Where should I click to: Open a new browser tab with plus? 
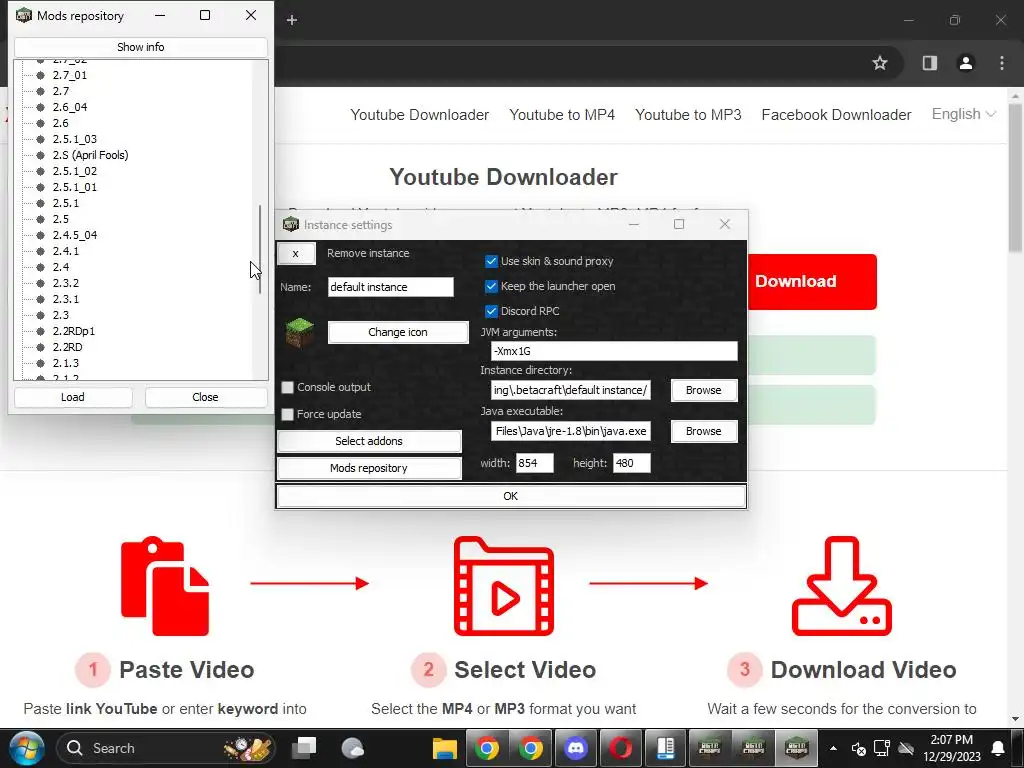[x=292, y=20]
